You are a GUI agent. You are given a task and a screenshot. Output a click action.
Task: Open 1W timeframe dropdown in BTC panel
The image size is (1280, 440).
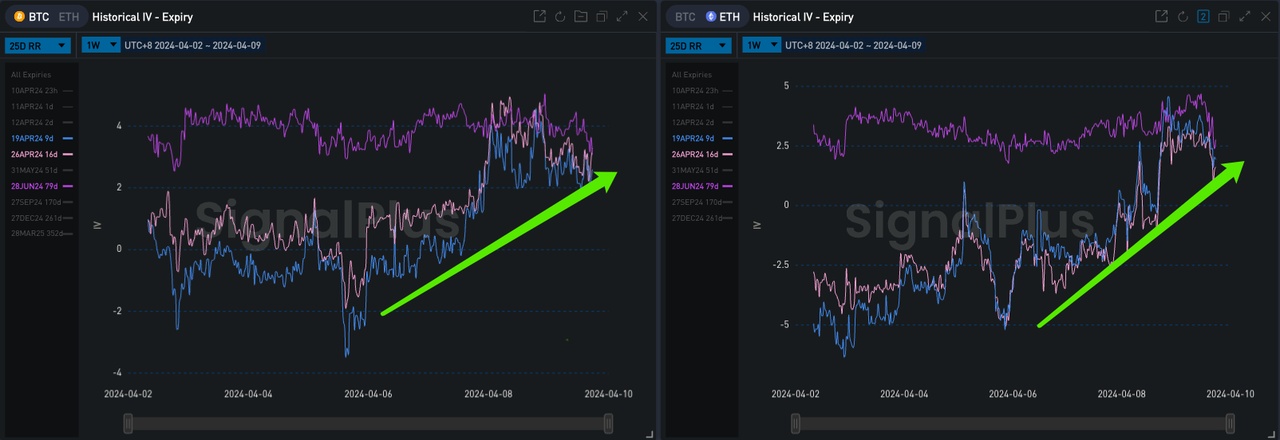(x=101, y=46)
